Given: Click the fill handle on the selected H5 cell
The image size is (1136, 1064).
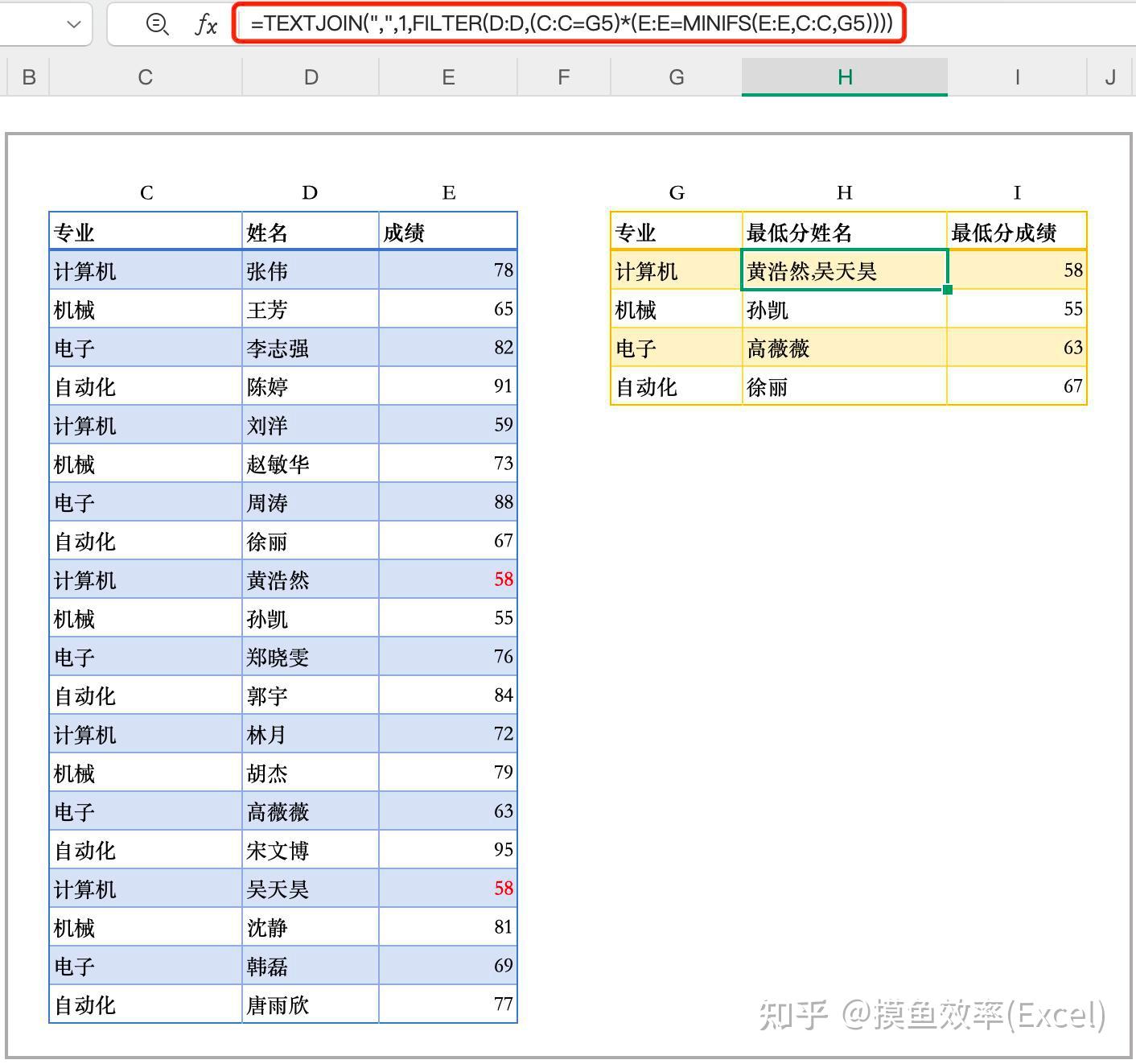Looking at the screenshot, I should (x=948, y=289).
